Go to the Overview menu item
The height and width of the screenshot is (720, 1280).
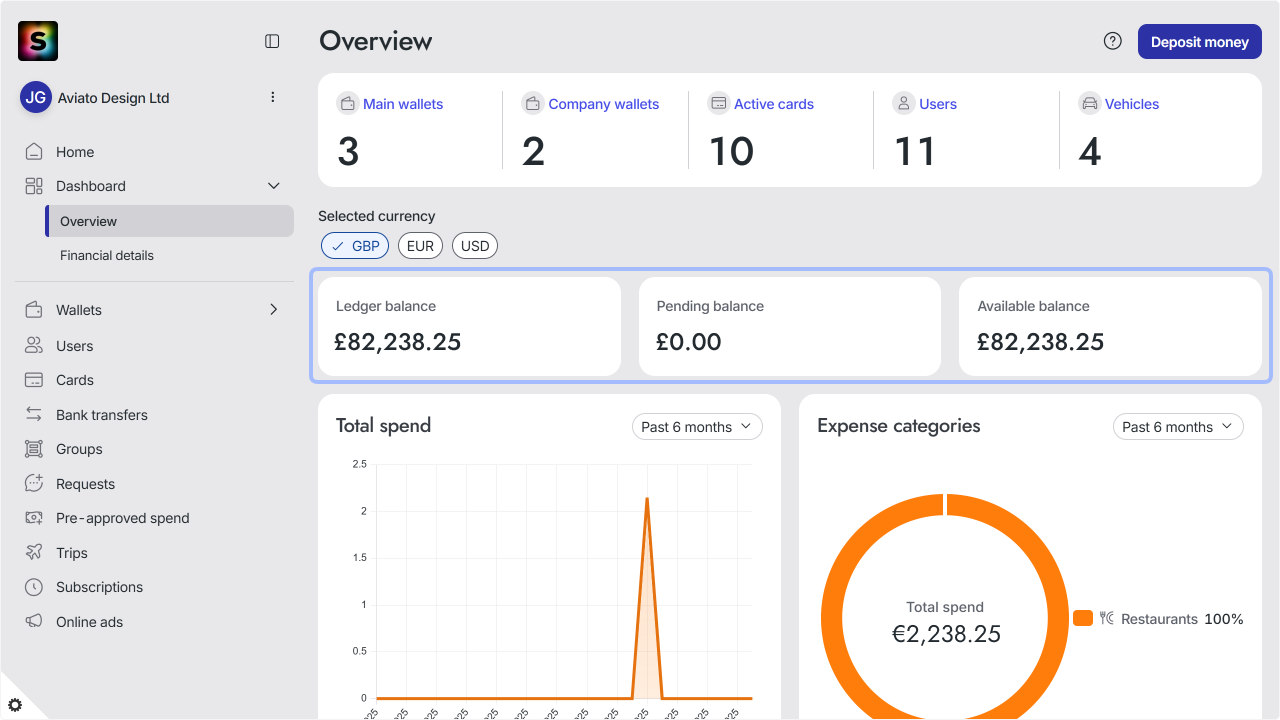(x=170, y=221)
